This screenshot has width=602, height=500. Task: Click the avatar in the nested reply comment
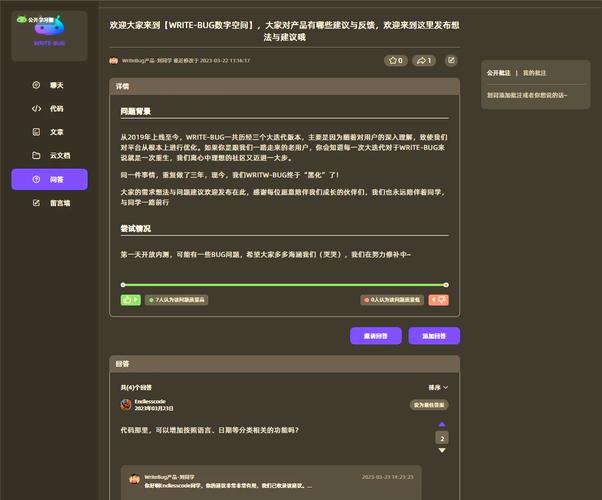pos(134,479)
